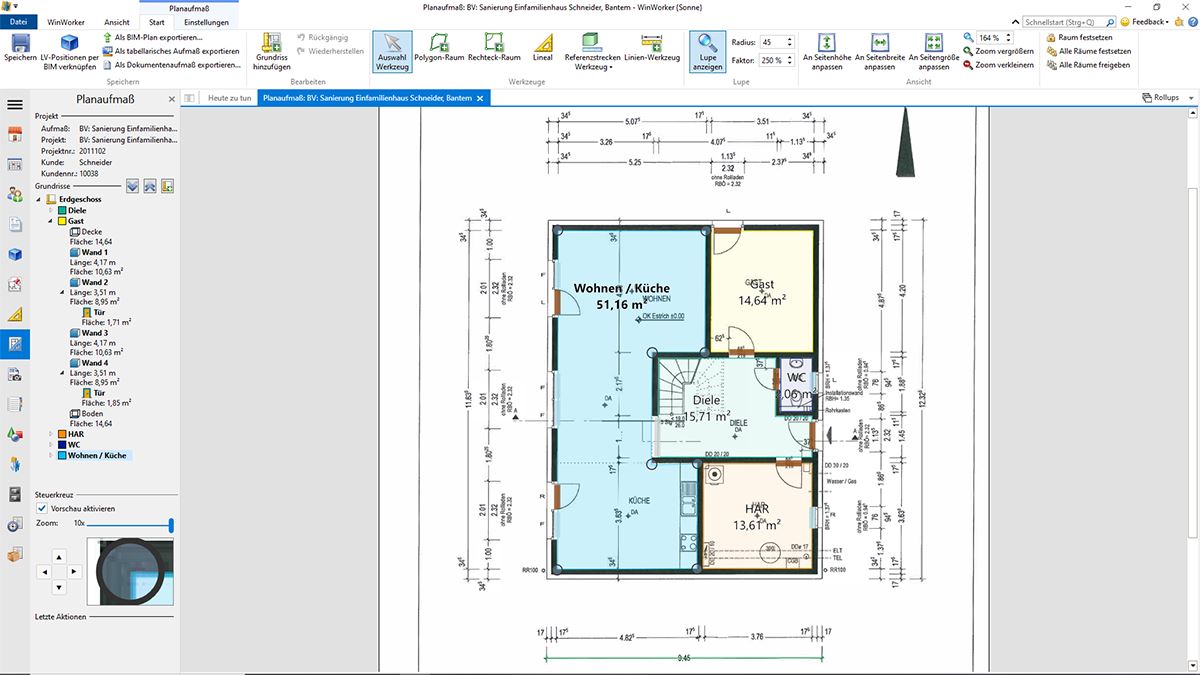Close the Planaufmaß BV Sanierung document tab
Screen dimensions: 1200x675
481,98
